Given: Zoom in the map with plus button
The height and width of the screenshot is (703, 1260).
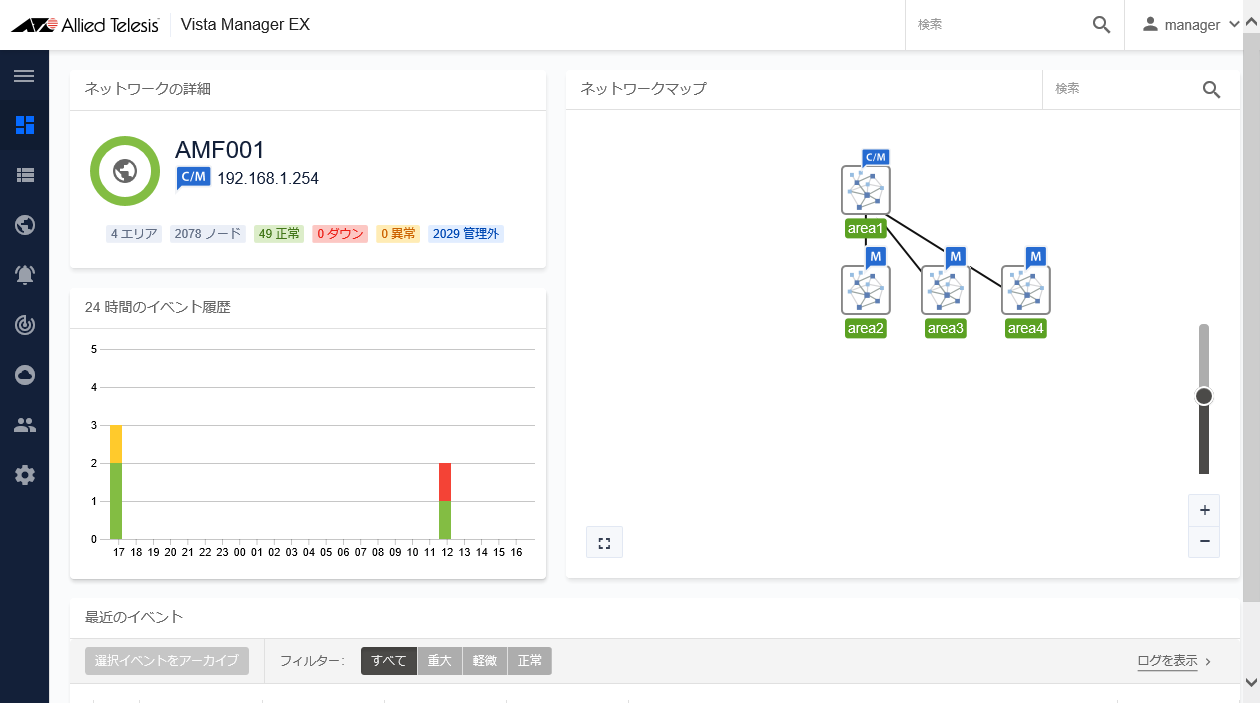Looking at the screenshot, I should click(1204, 510).
